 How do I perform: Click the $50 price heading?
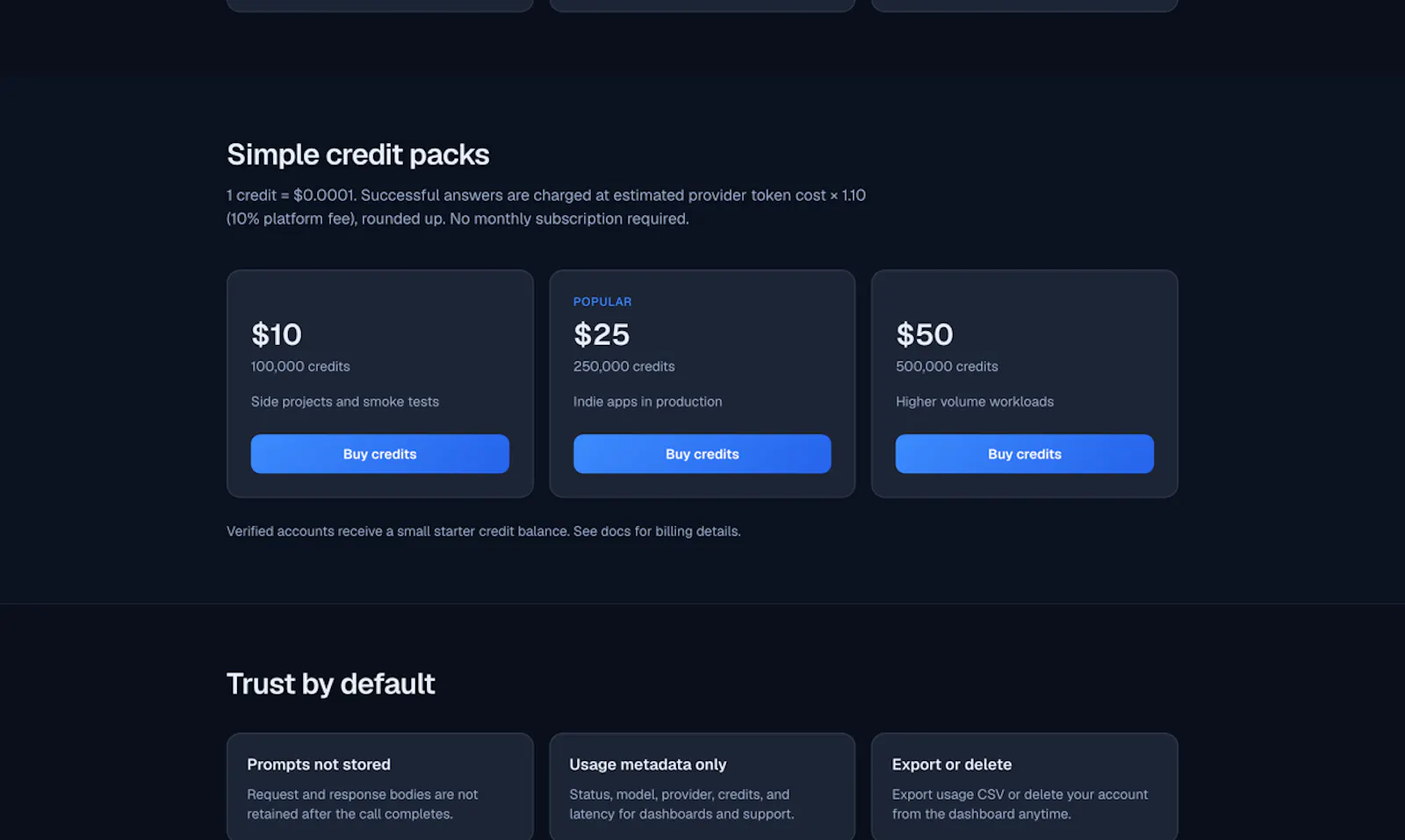(x=925, y=334)
